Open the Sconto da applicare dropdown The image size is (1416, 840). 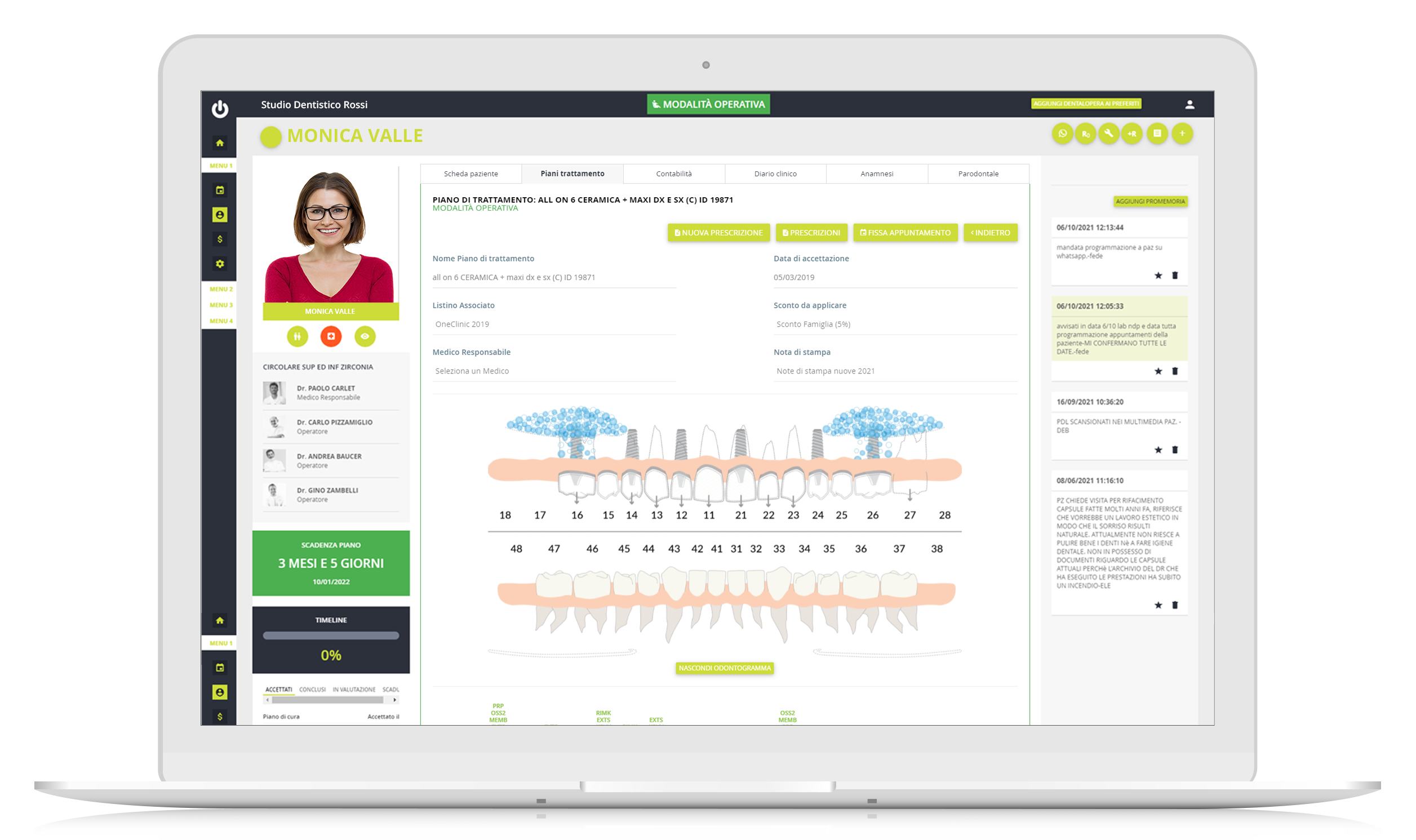point(895,325)
